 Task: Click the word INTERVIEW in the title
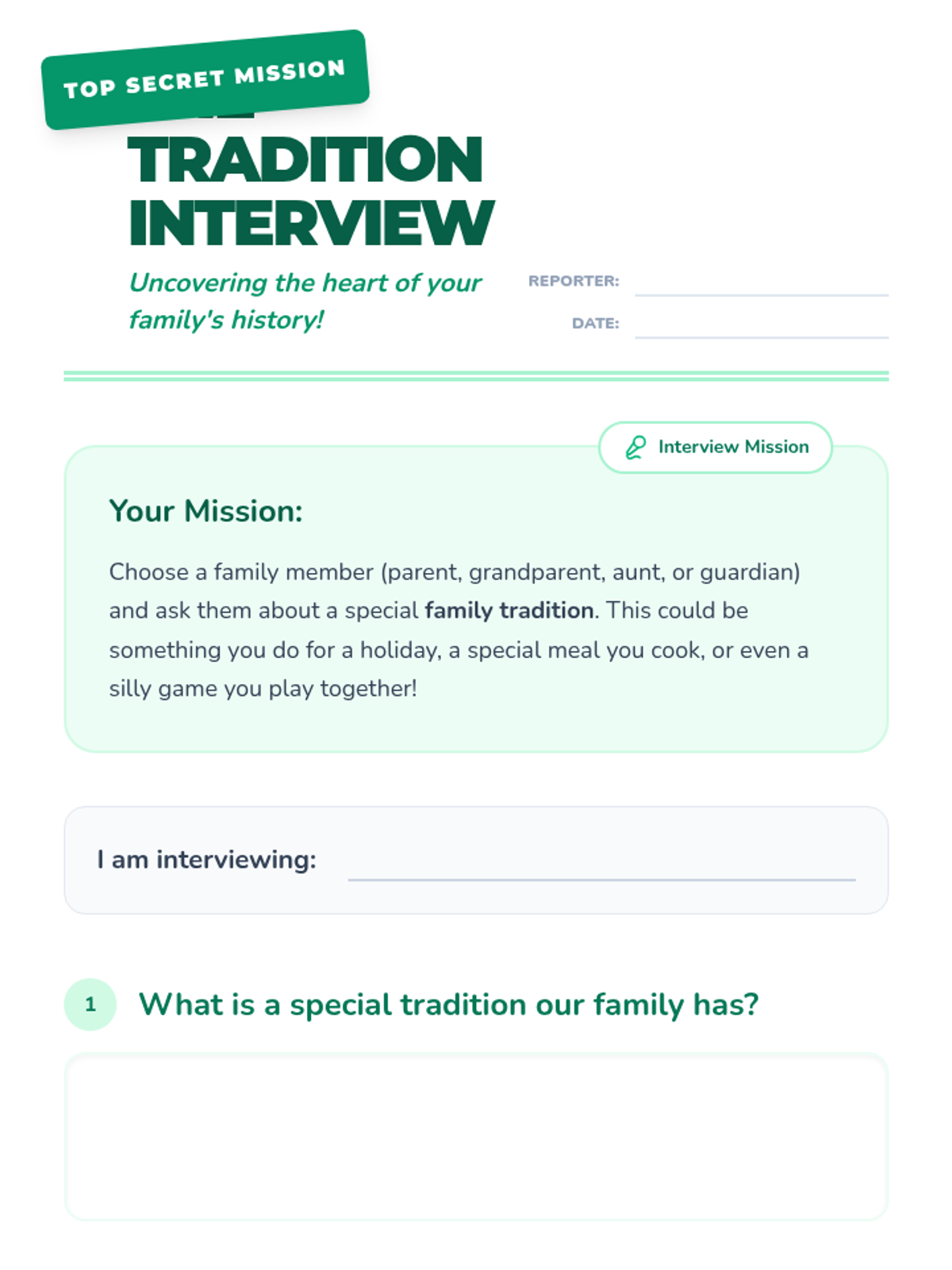coord(311,223)
